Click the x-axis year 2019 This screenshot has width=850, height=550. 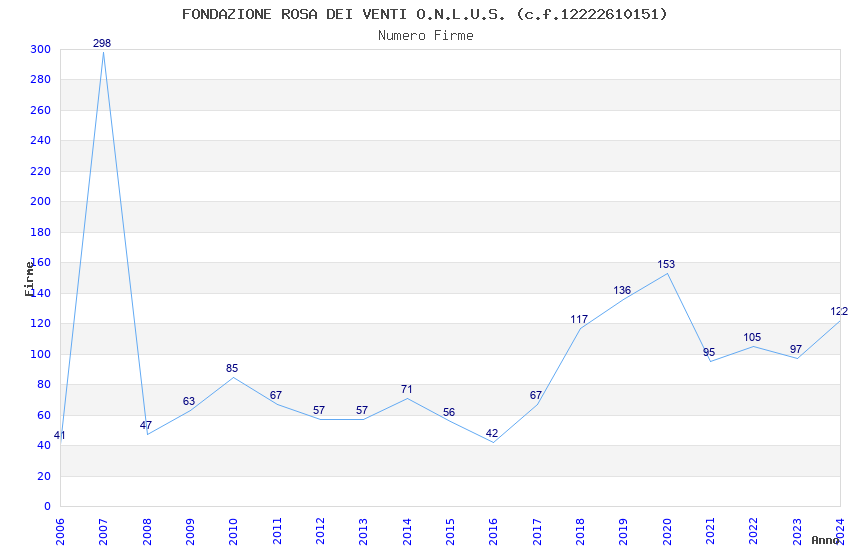pos(623,531)
